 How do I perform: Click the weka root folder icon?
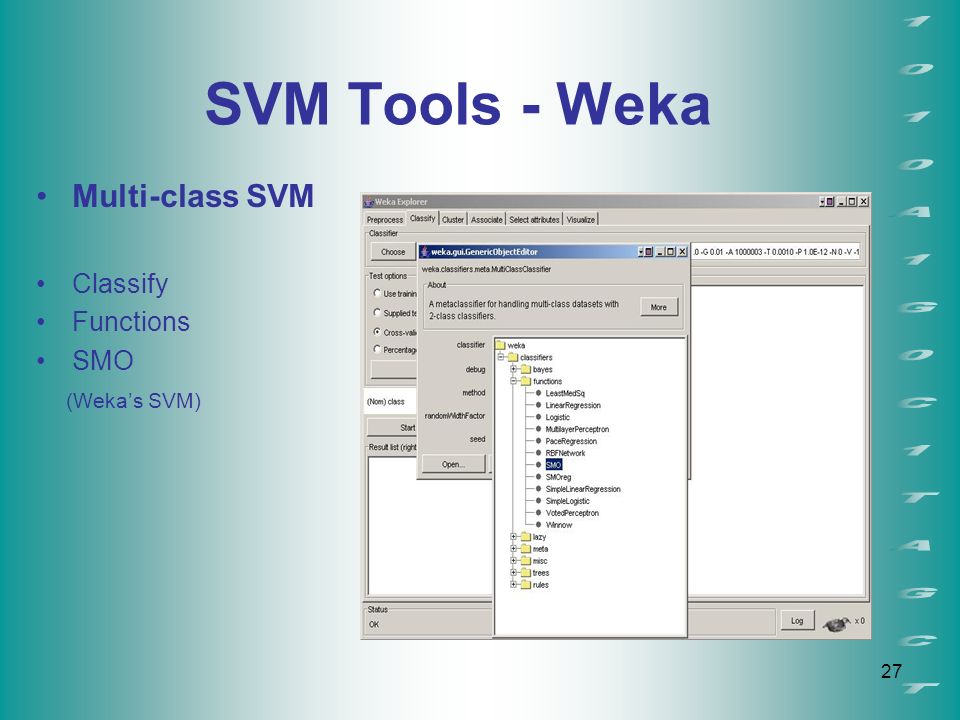coord(501,345)
